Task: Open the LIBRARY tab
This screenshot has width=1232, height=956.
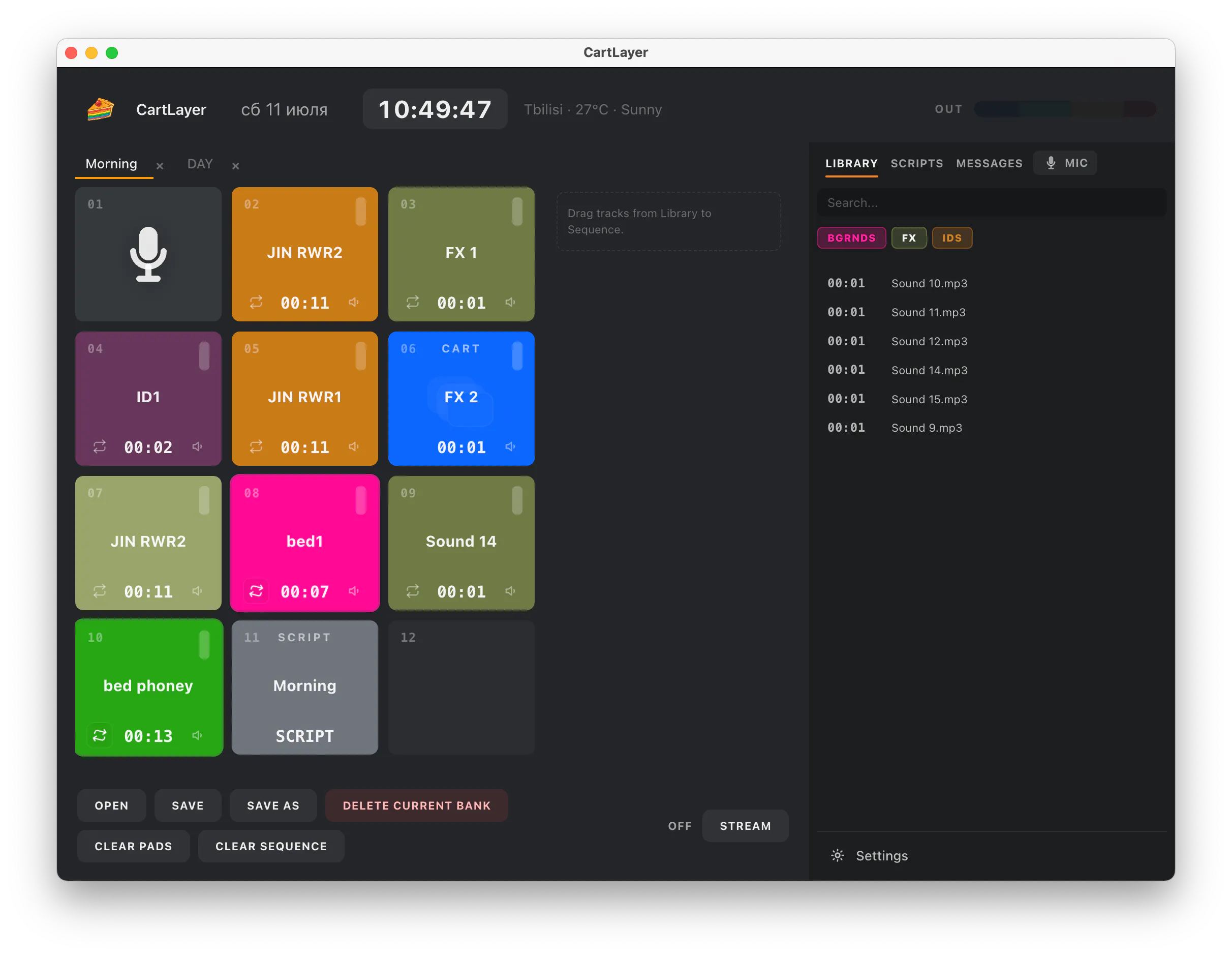Action: click(x=852, y=164)
